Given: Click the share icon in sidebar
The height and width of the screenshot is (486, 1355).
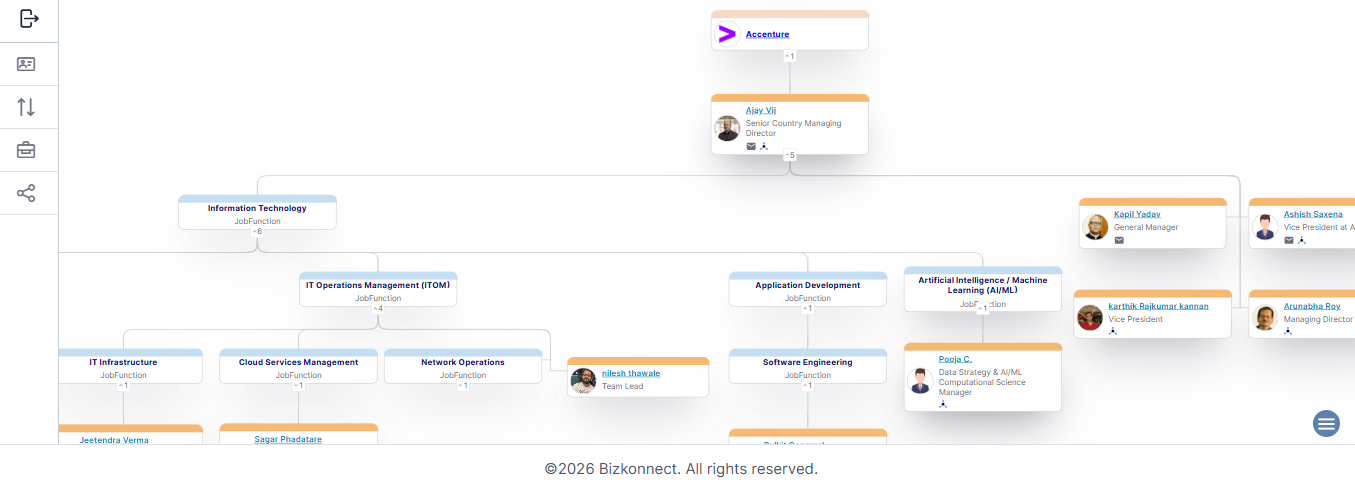Looking at the screenshot, I should point(26,193).
